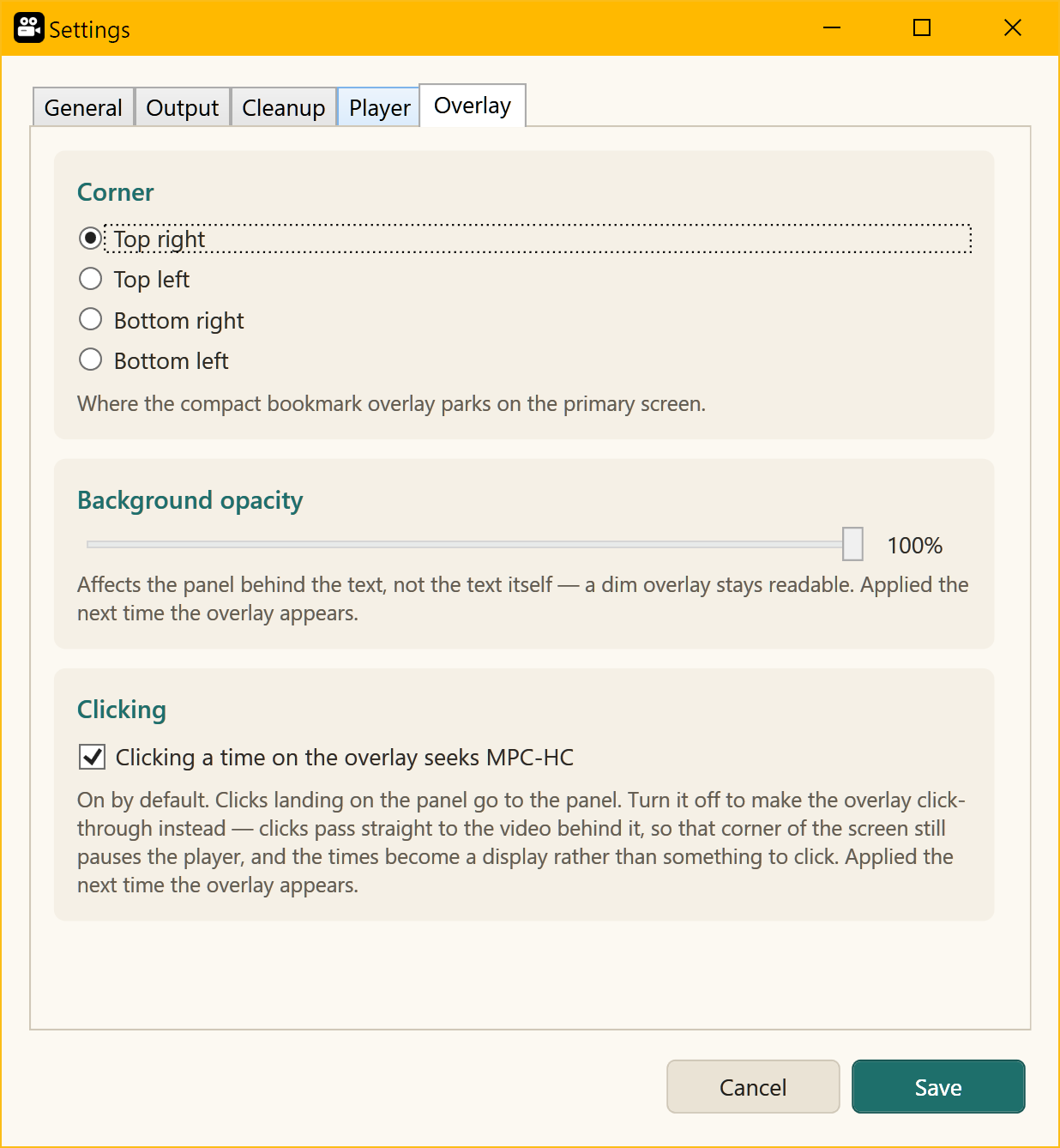Click the 100% opacity value
The image size is (1060, 1148).
[x=914, y=546]
